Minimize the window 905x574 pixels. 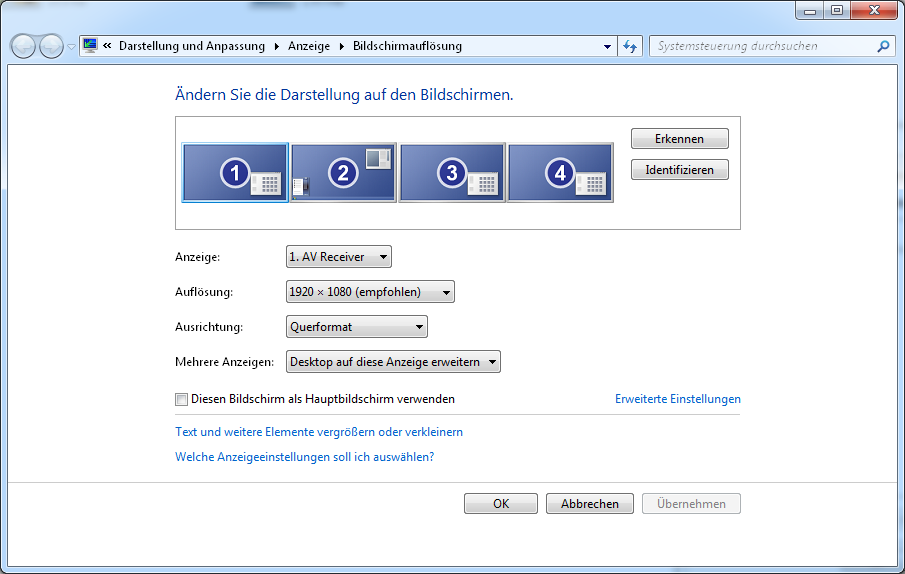click(810, 10)
